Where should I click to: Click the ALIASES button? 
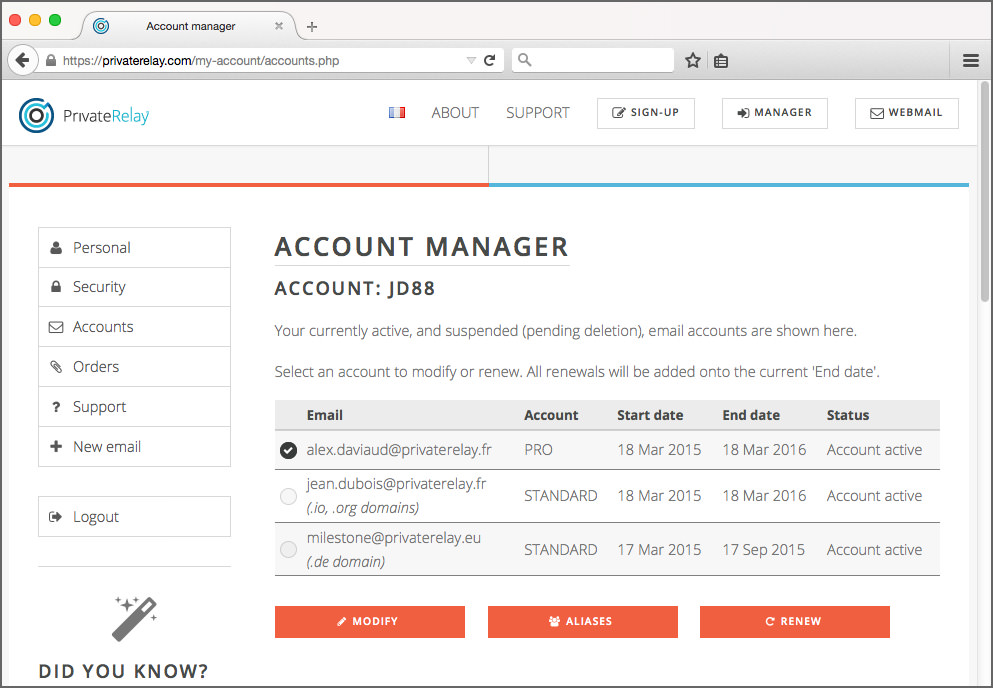coord(583,621)
